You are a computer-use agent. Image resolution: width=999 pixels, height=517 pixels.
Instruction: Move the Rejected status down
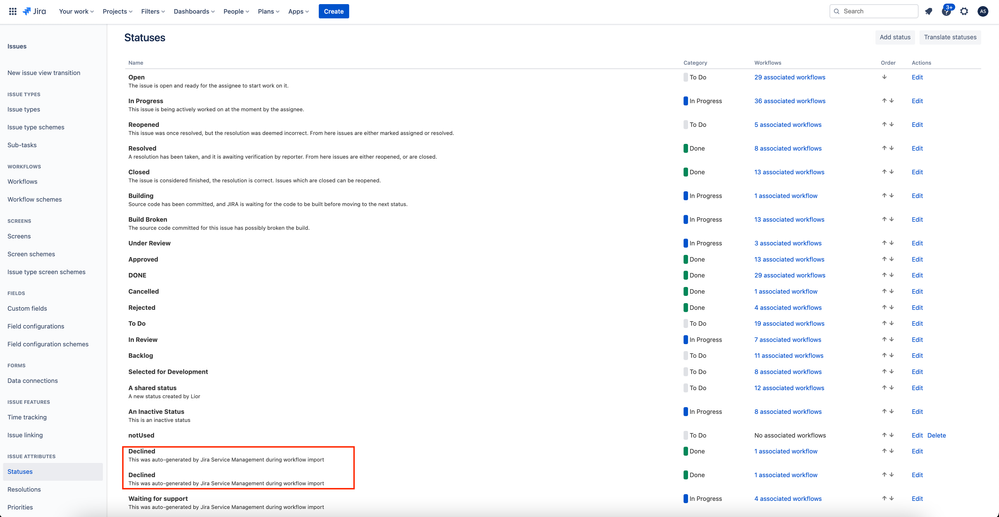(891, 307)
